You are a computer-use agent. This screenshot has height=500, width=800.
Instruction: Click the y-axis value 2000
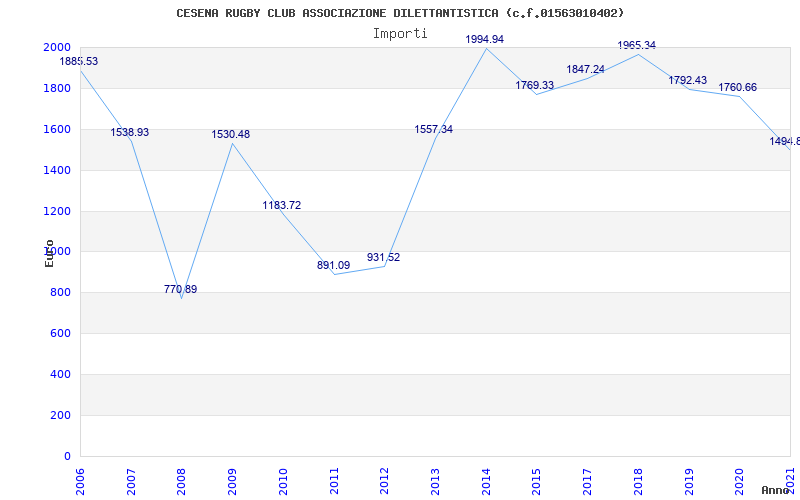click(57, 47)
